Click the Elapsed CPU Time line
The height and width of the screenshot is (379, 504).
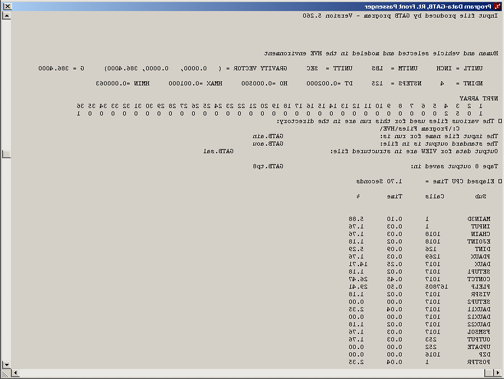click(429, 181)
